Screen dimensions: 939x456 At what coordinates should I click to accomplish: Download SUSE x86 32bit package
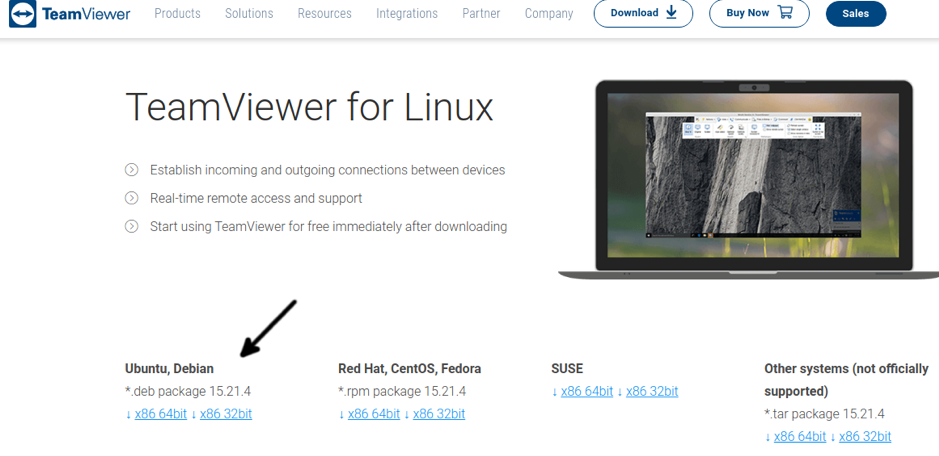pyautogui.click(x=652, y=391)
